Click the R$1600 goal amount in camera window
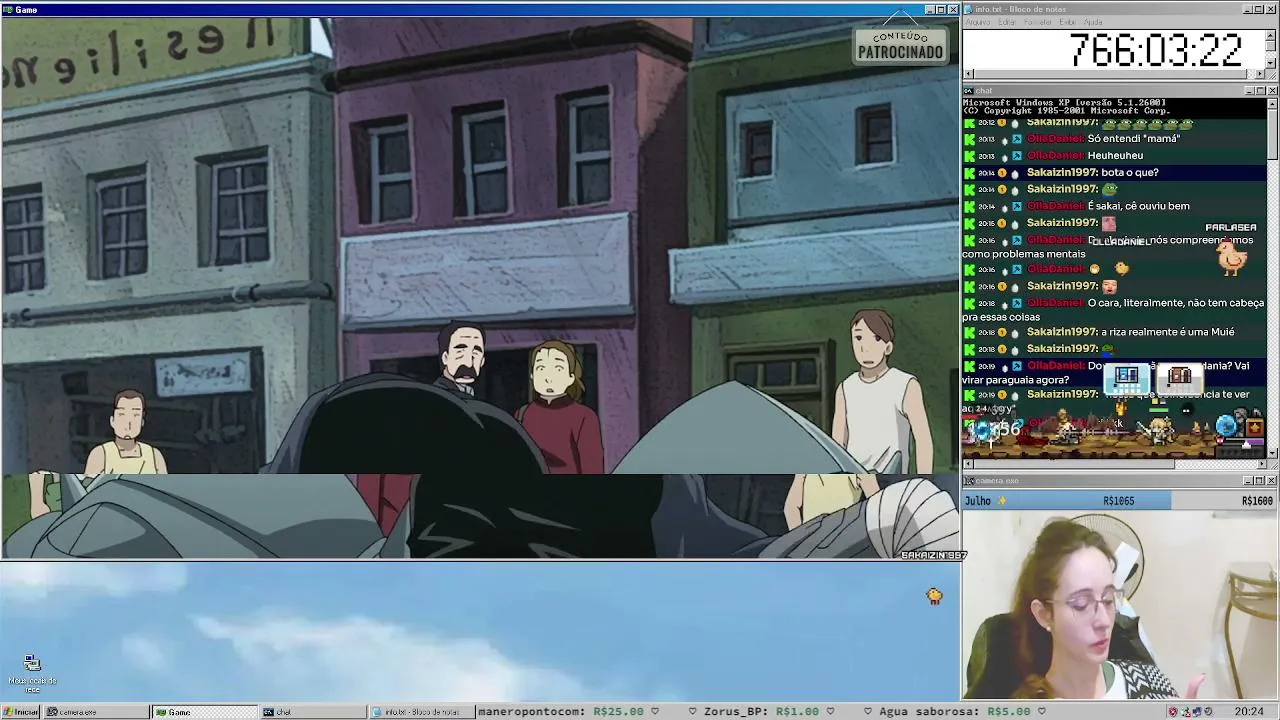The width and height of the screenshot is (1280, 720). pyautogui.click(x=1257, y=501)
